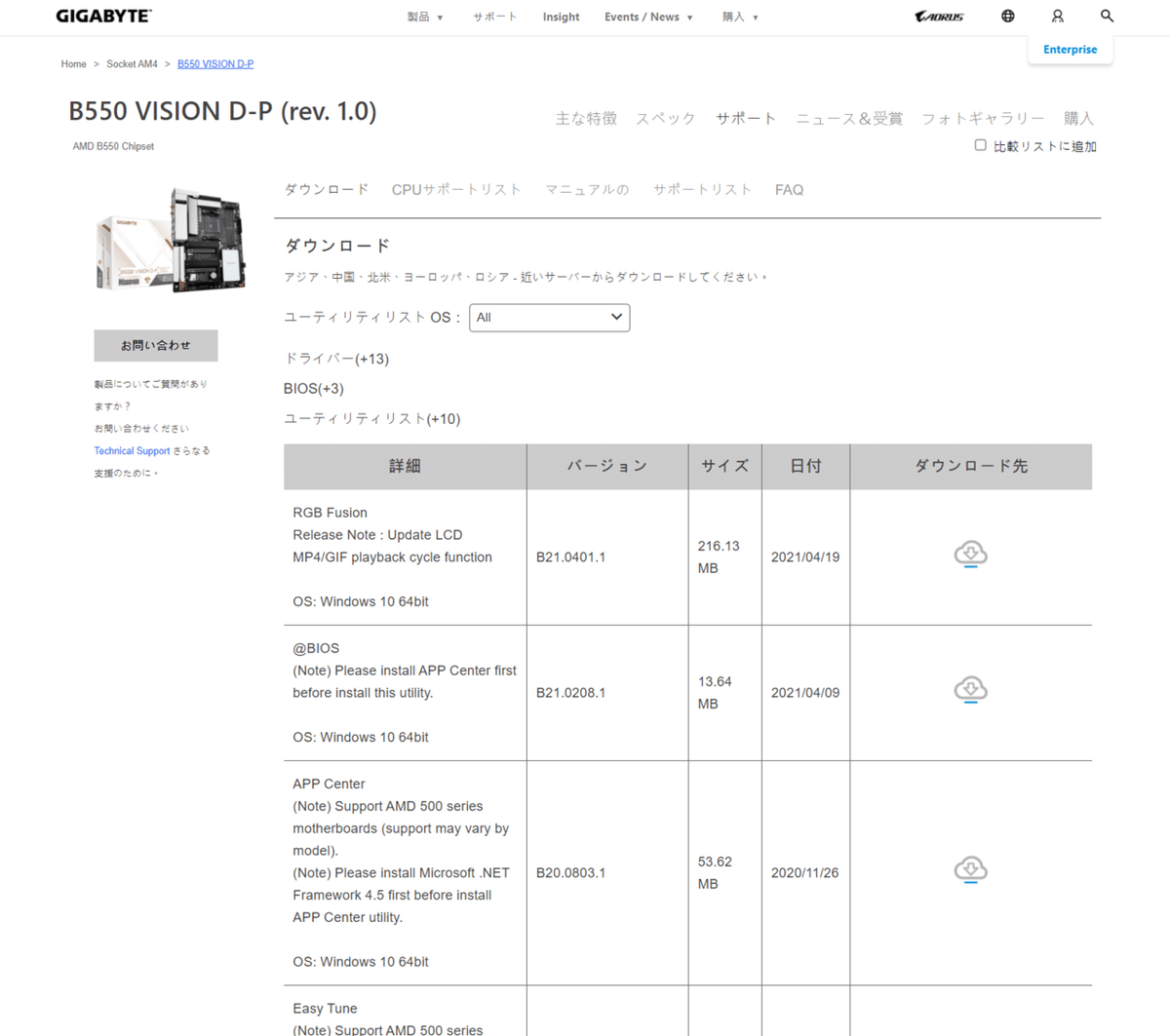Open the サポートリスト sub-tab

pyautogui.click(x=702, y=189)
